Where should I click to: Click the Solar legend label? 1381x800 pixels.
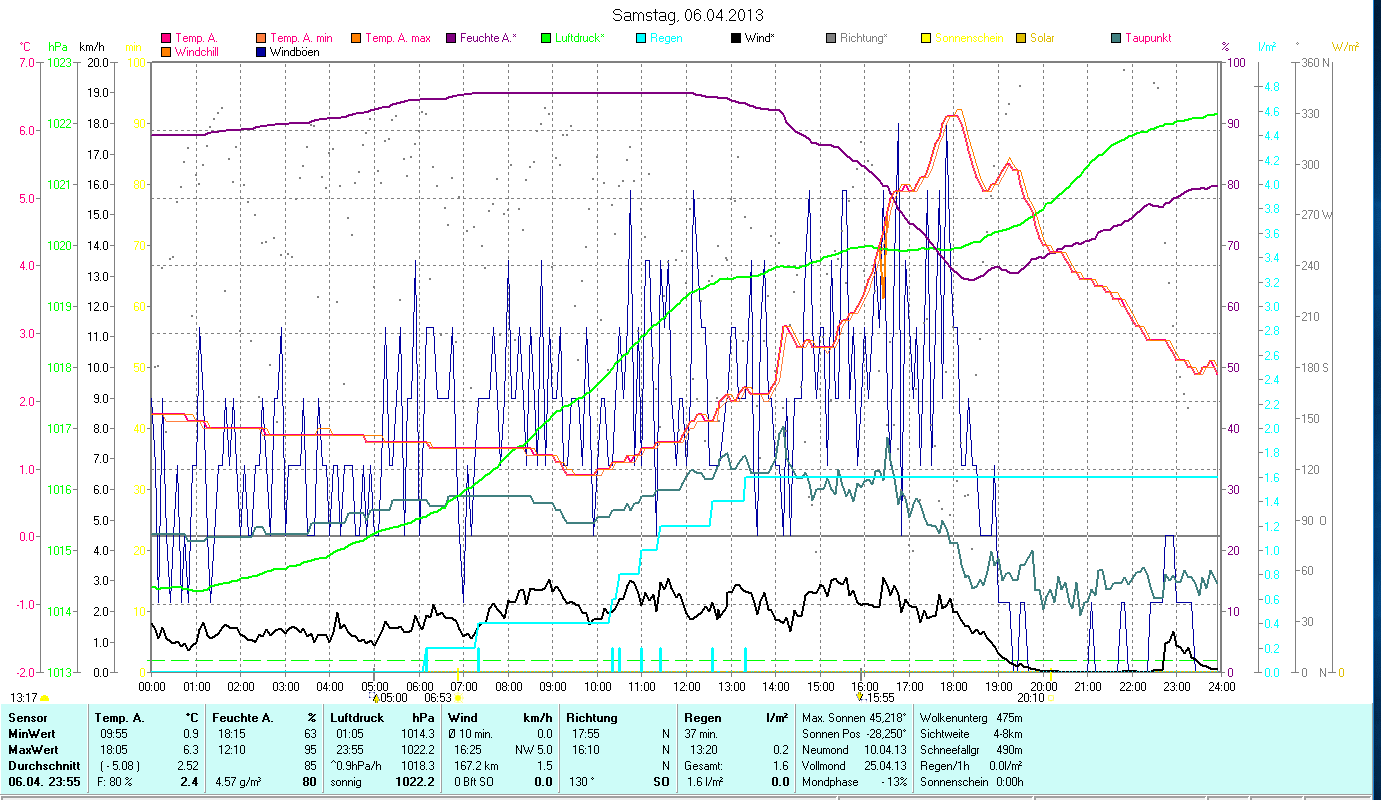pos(1042,39)
